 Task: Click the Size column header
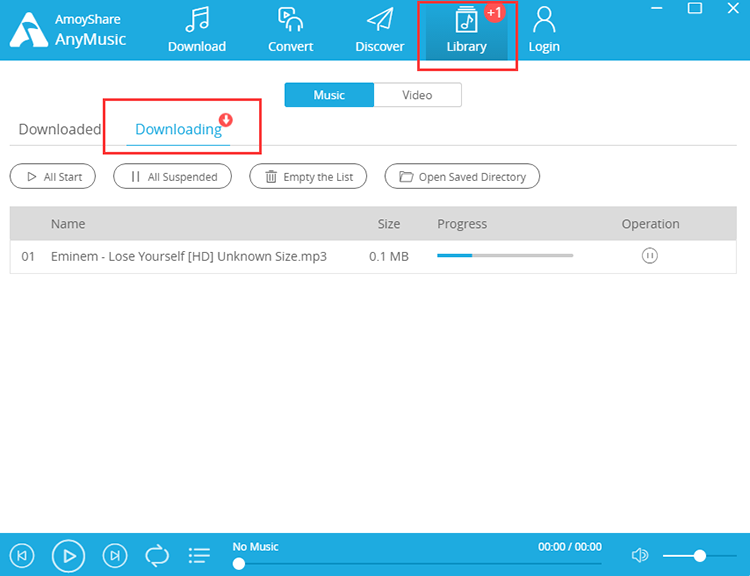[389, 224]
